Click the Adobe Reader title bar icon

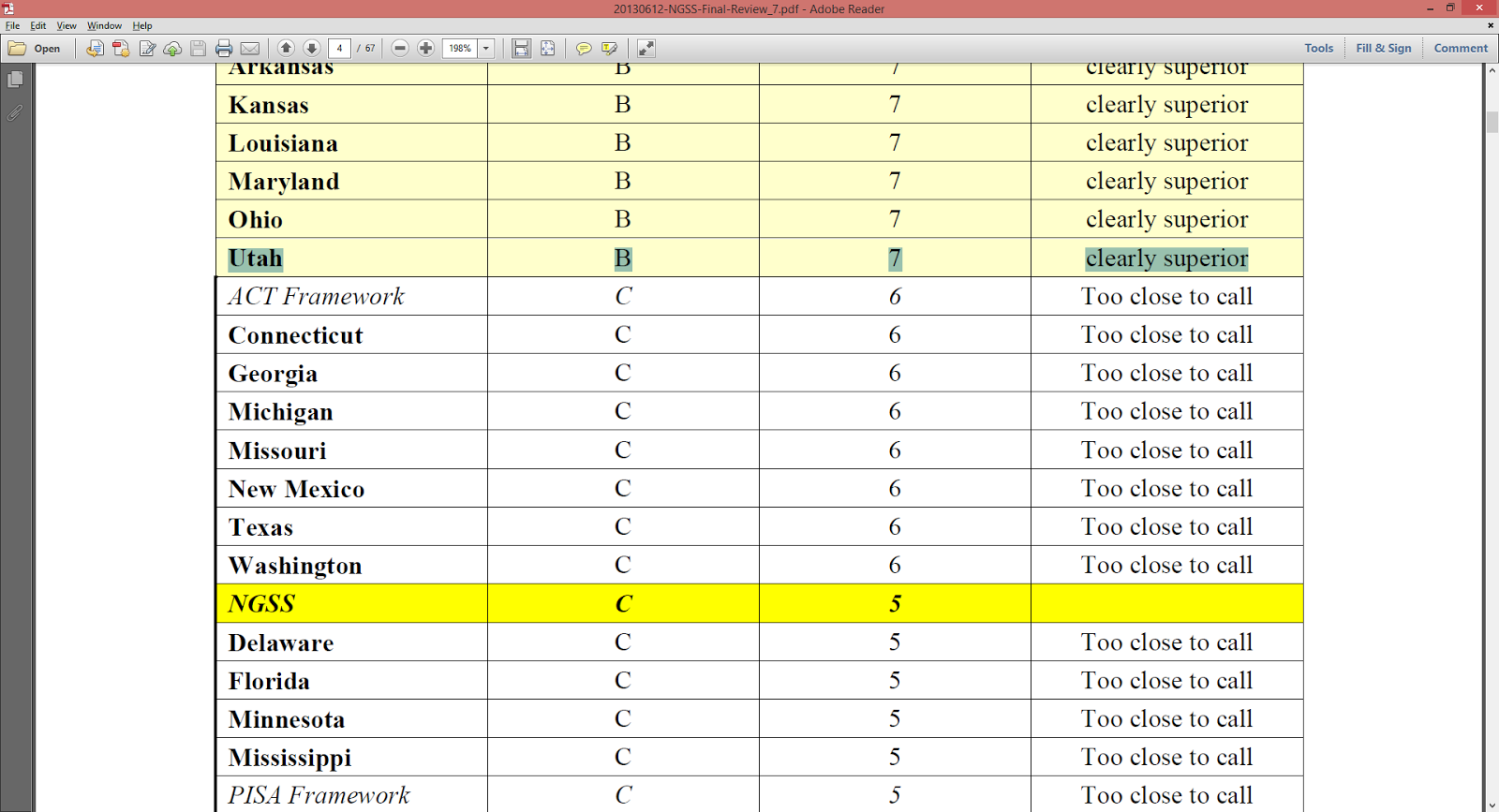tap(8, 8)
